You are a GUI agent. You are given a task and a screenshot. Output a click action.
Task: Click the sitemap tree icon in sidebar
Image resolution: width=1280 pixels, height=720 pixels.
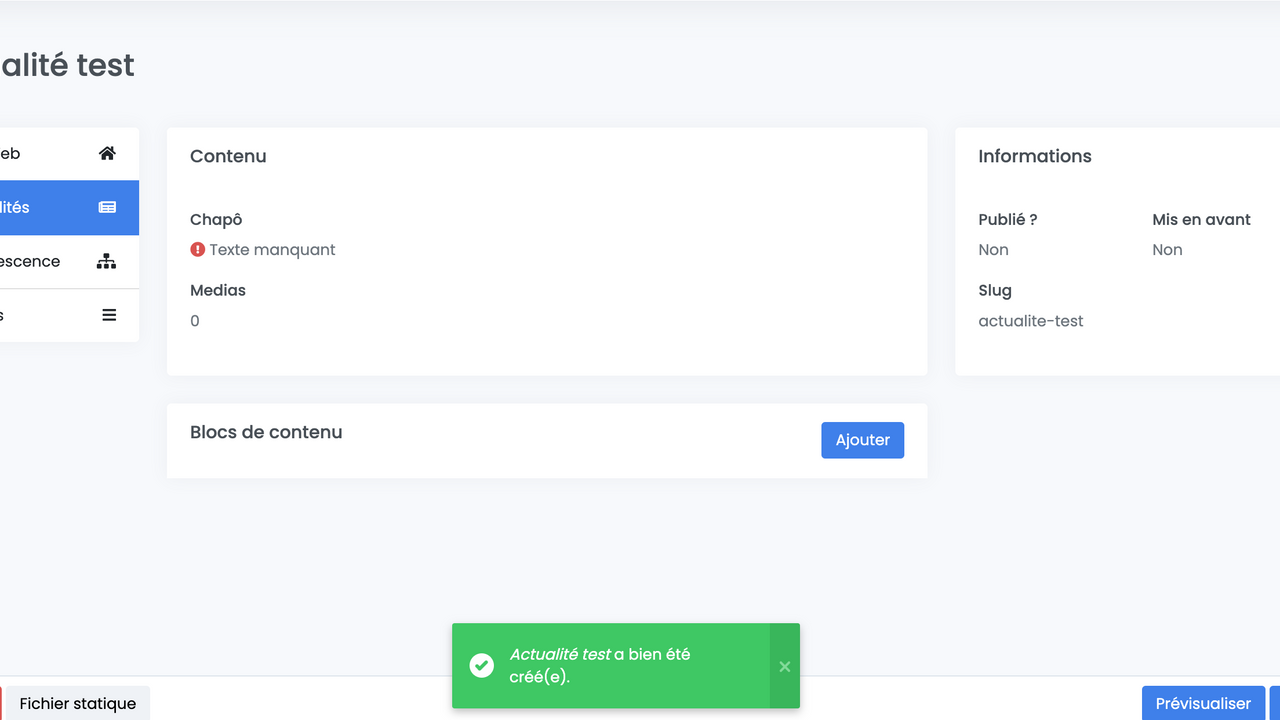pos(106,261)
